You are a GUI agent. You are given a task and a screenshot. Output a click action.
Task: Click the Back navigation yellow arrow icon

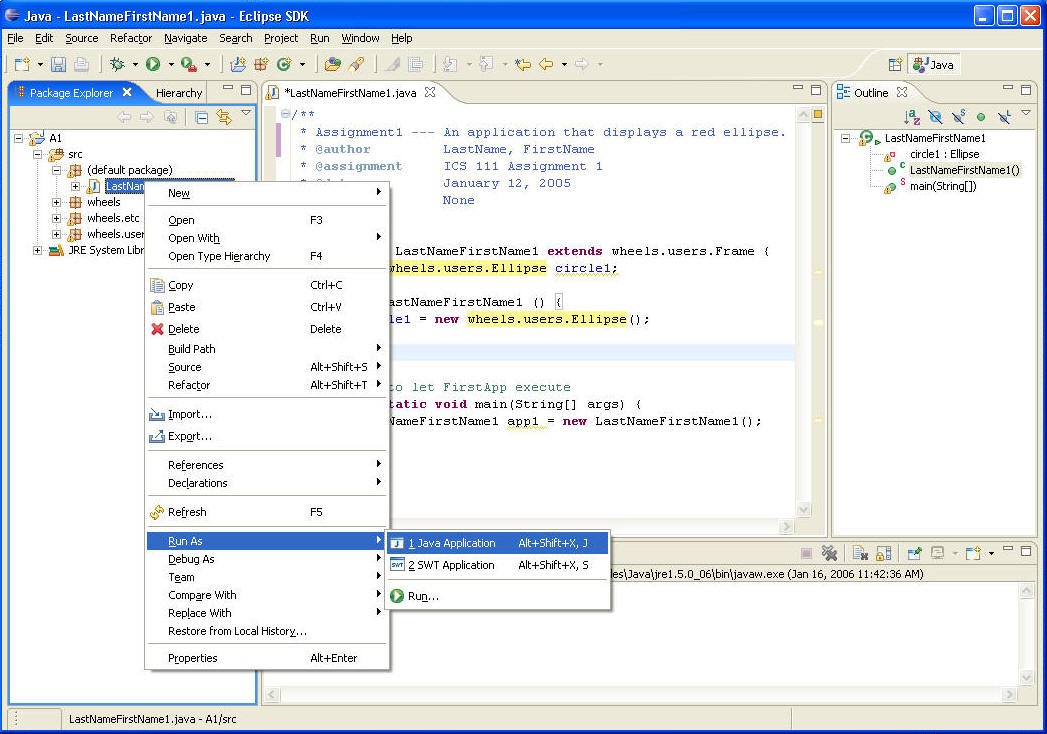point(546,64)
